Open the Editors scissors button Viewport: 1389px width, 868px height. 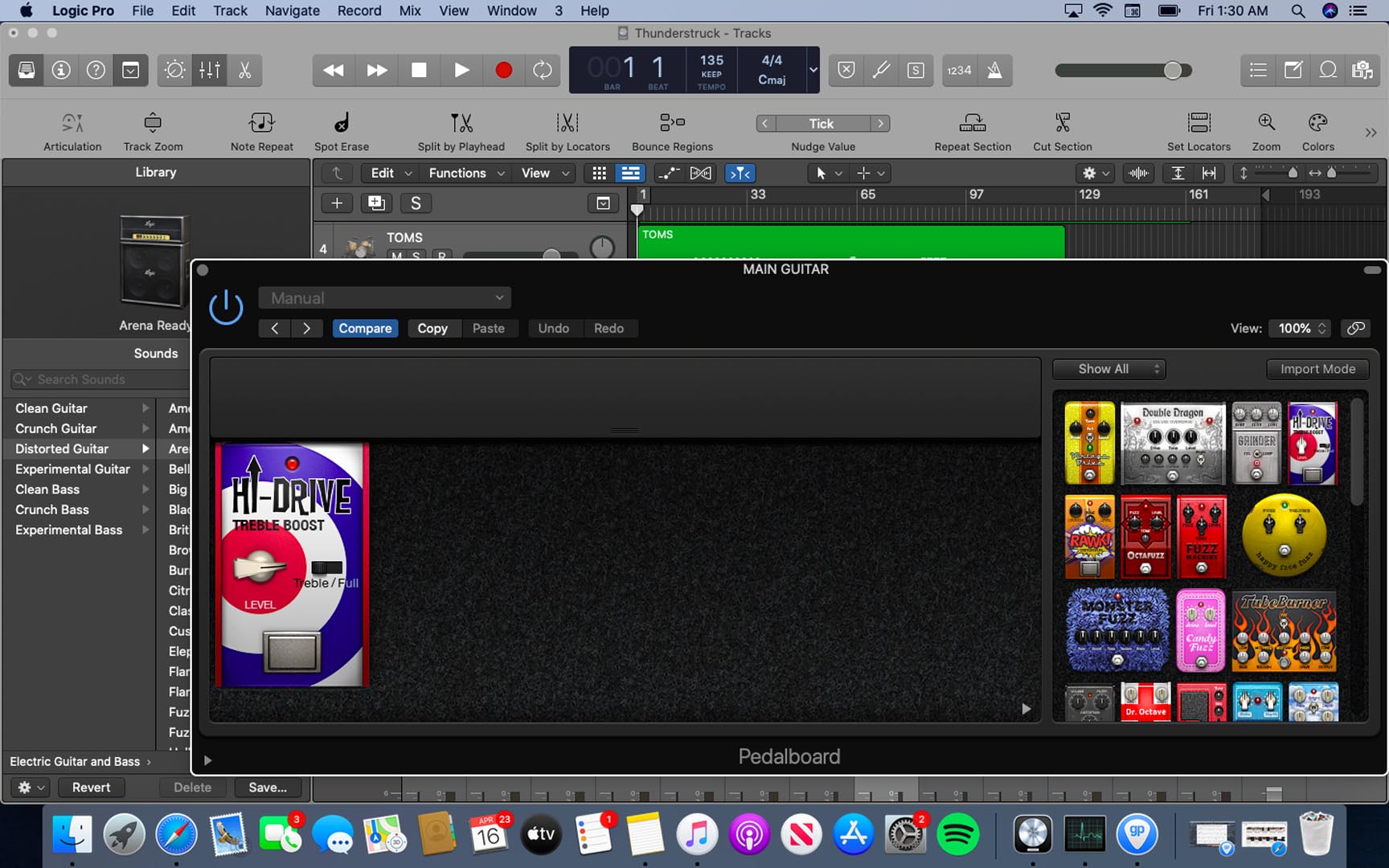tap(244, 70)
